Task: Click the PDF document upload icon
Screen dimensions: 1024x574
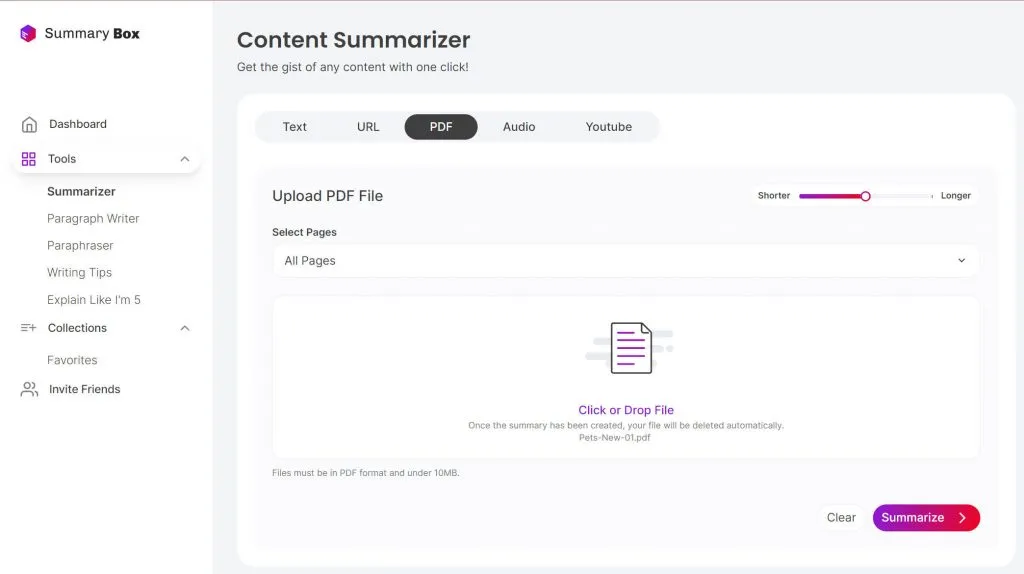Action: click(x=631, y=348)
